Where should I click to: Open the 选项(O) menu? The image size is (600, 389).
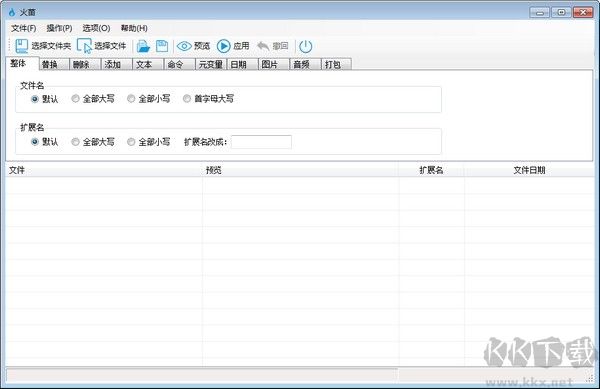96,28
